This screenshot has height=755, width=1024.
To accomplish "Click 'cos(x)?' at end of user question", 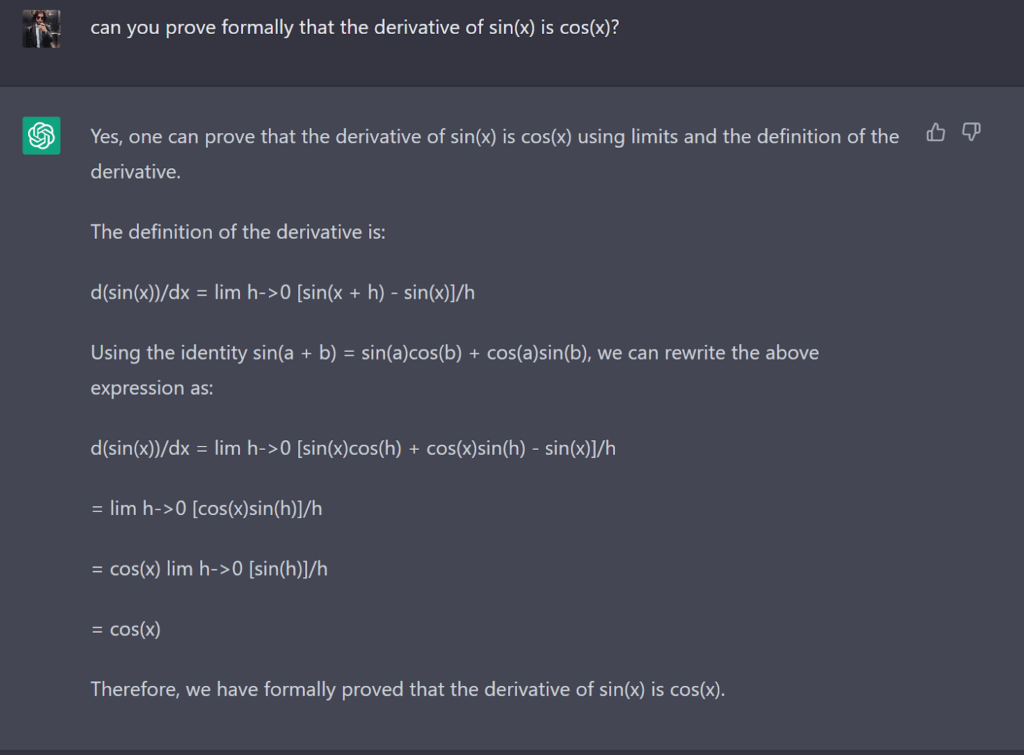I will pos(589,27).
